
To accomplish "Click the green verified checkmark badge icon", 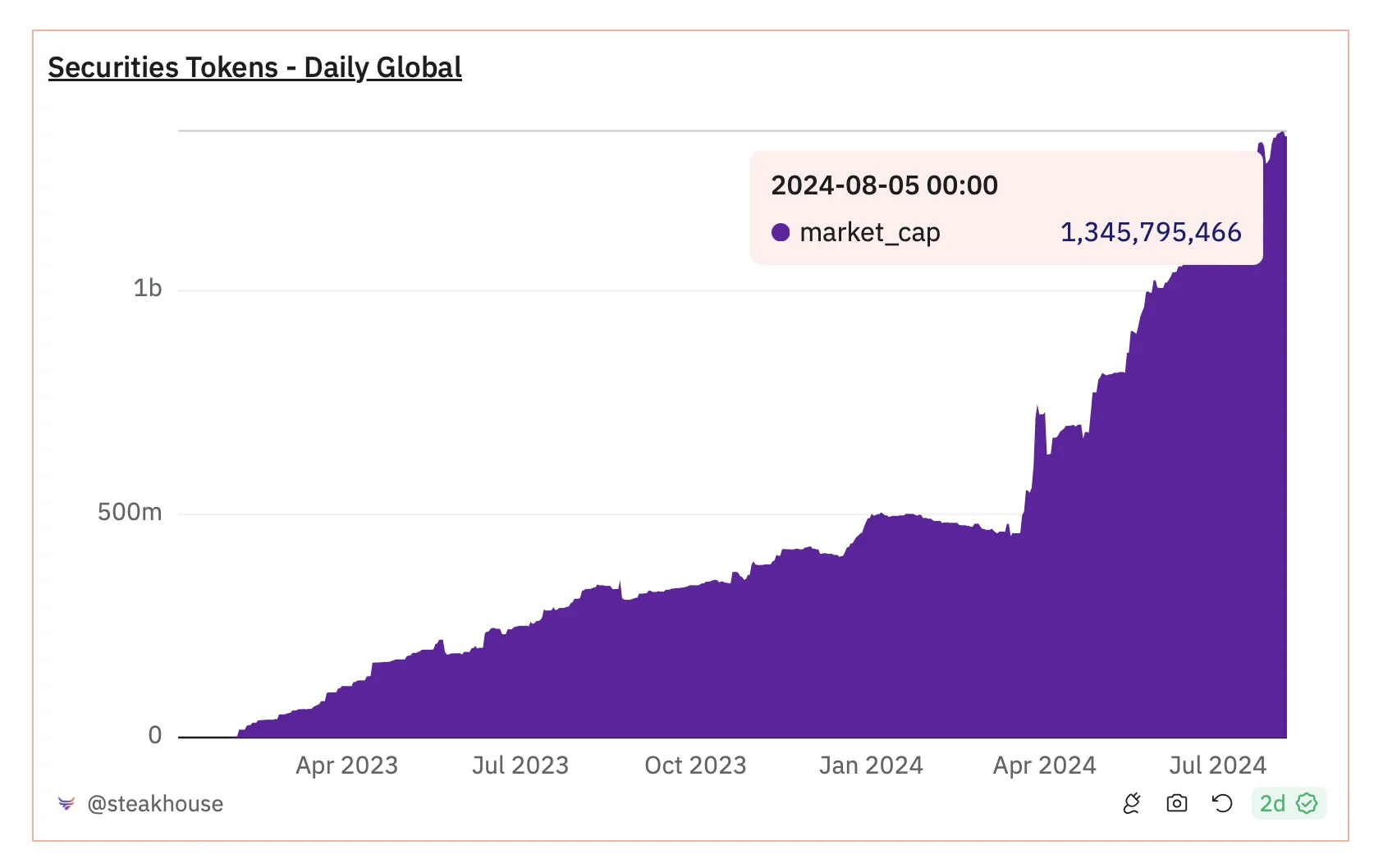I will (1307, 803).
